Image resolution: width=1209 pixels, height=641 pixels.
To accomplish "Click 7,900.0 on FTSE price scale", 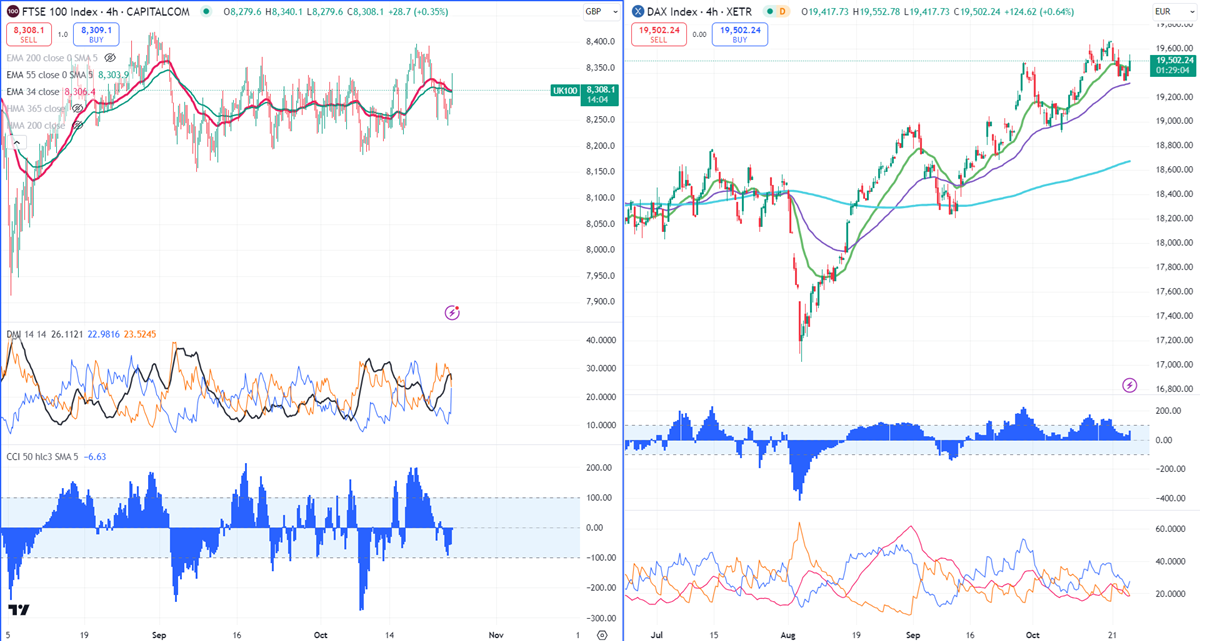I will point(601,302).
